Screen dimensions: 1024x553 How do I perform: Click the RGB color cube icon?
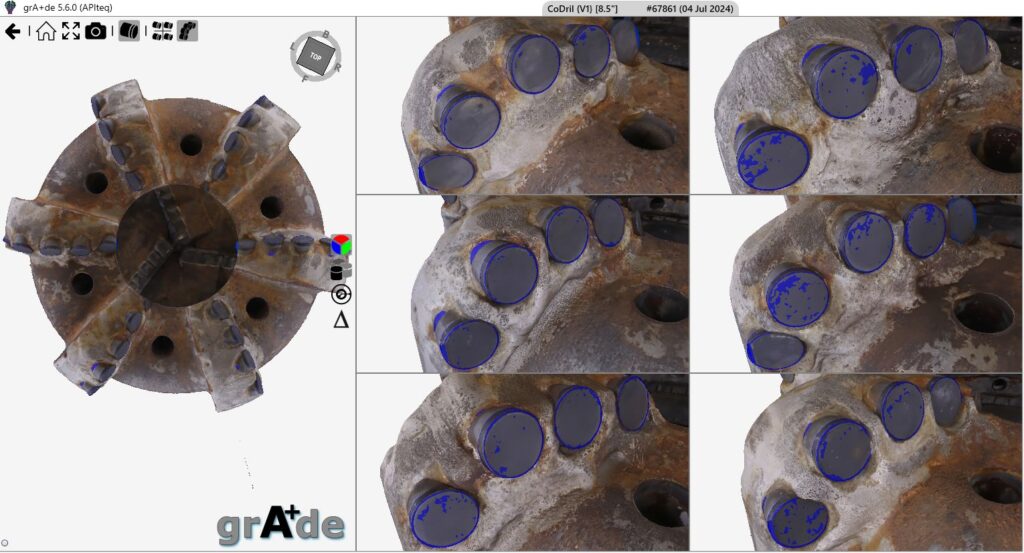click(x=342, y=245)
